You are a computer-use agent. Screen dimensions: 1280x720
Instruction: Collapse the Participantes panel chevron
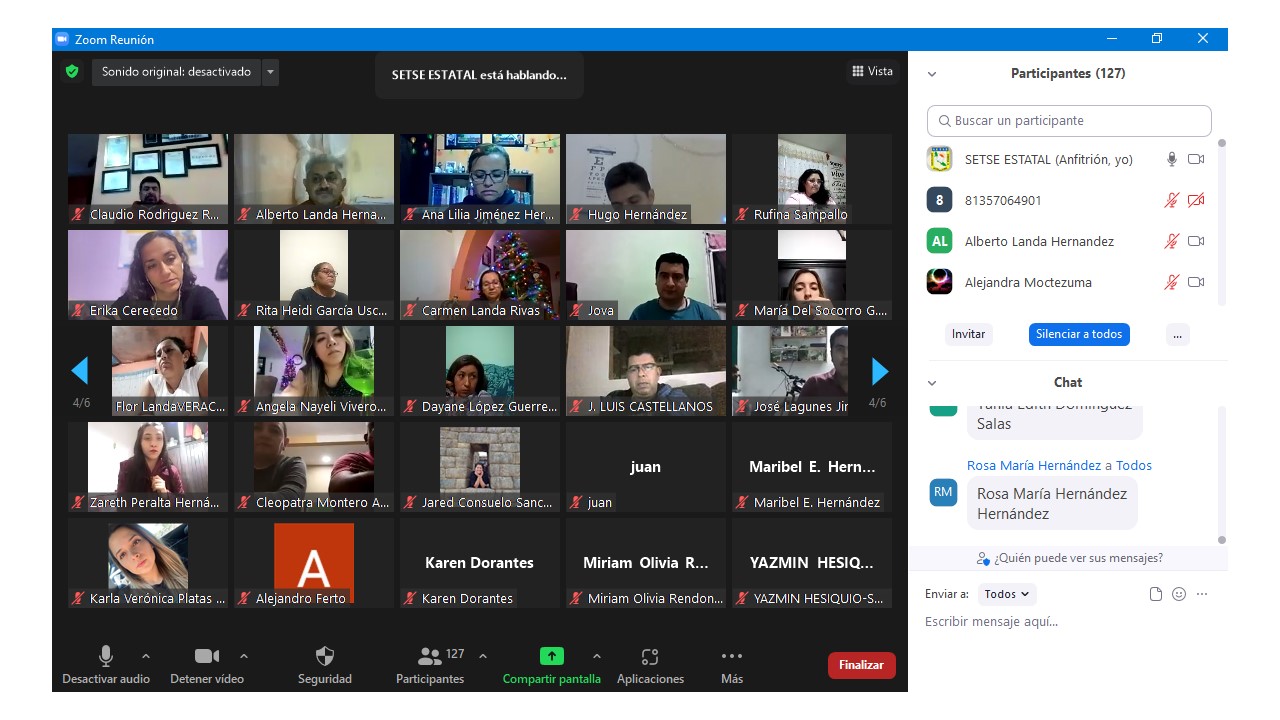(932, 74)
